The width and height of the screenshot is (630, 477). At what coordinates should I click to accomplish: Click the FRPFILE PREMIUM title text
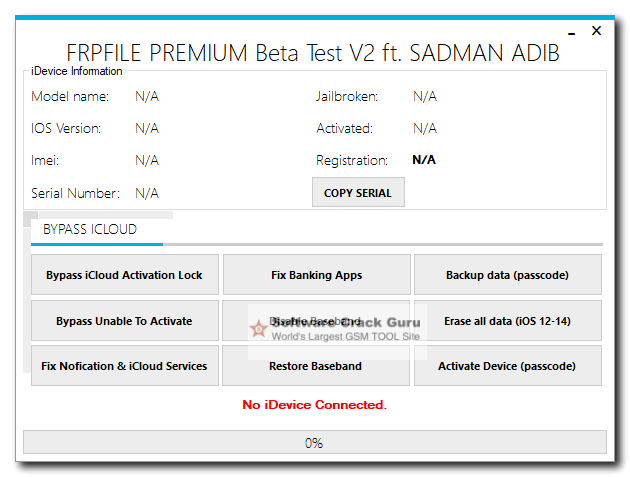coord(312,53)
